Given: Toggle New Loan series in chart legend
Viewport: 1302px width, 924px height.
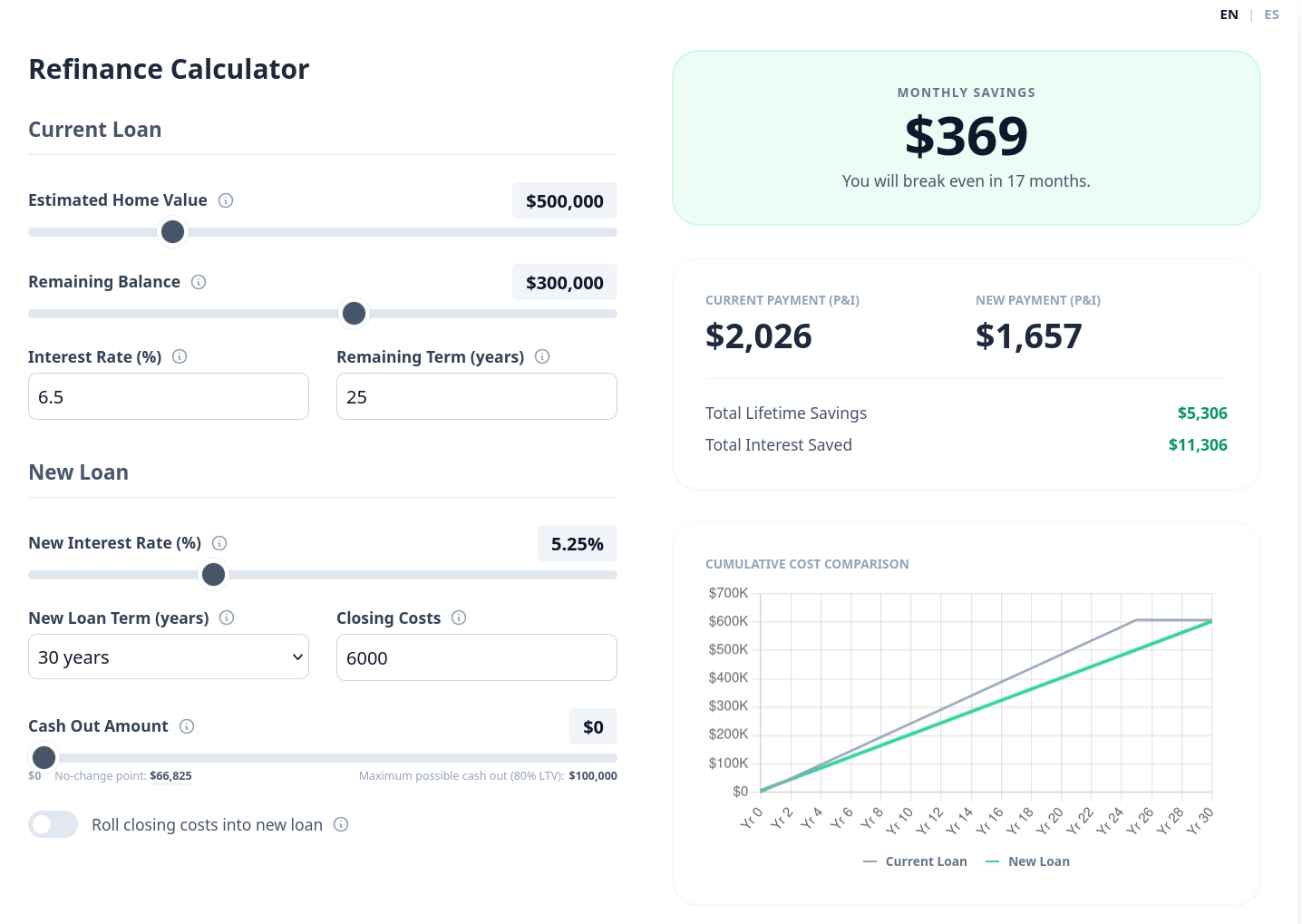Looking at the screenshot, I should [1028, 861].
